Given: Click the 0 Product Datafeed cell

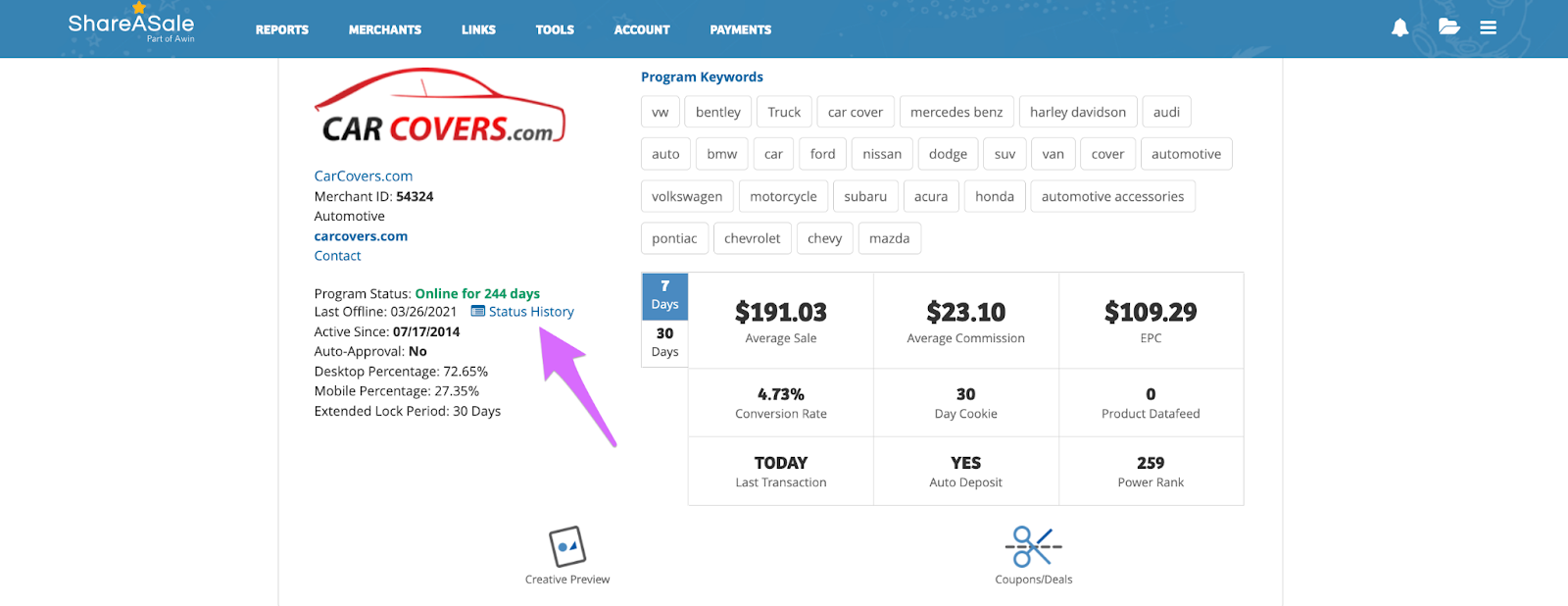Looking at the screenshot, I should [1151, 403].
